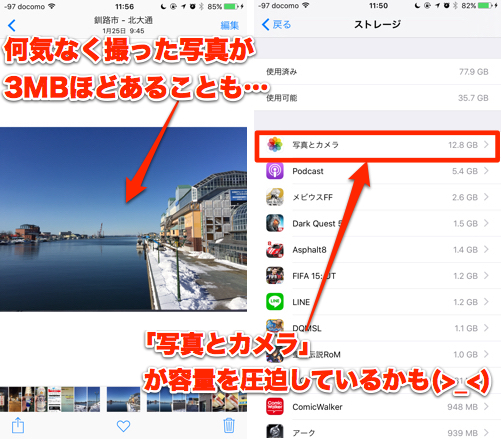Select the Asphalt8 label text

309,250
